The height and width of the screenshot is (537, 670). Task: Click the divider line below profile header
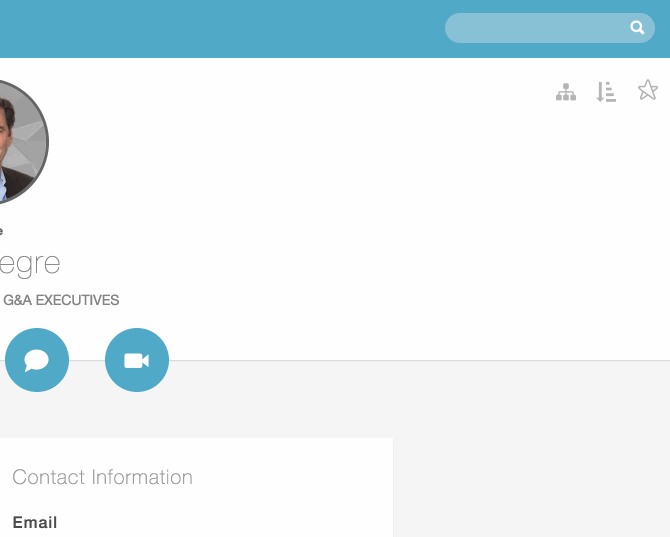pos(419,360)
